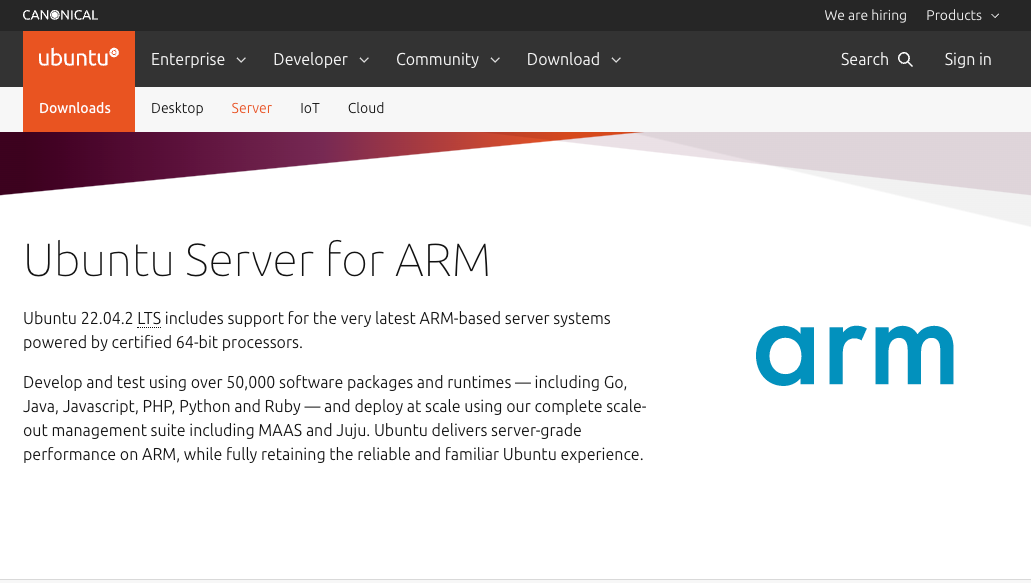Click the Ubuntu Server for ARM heading
Viewport: 1031px width, 583px height.
(256, 260)
